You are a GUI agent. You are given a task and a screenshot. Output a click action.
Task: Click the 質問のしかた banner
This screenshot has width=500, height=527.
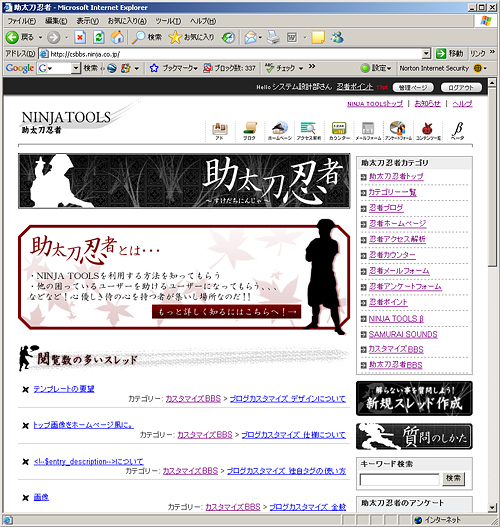pos(414,436)
